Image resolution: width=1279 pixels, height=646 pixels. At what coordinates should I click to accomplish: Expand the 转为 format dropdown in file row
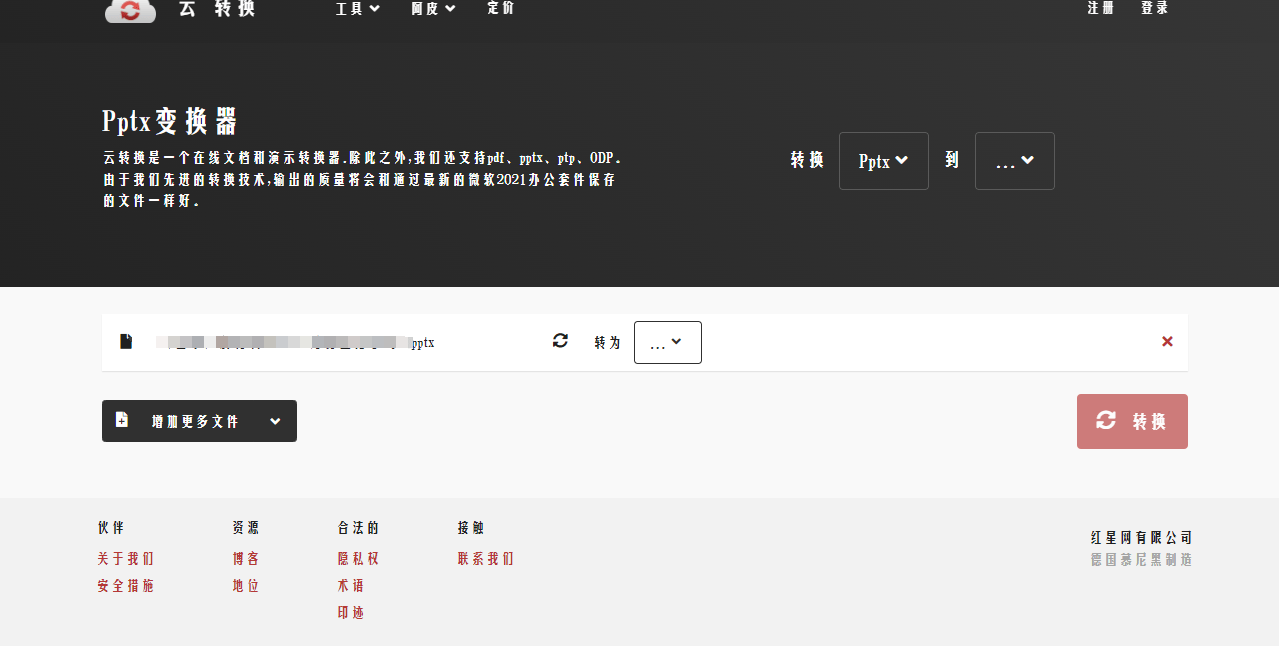point(667,343)
